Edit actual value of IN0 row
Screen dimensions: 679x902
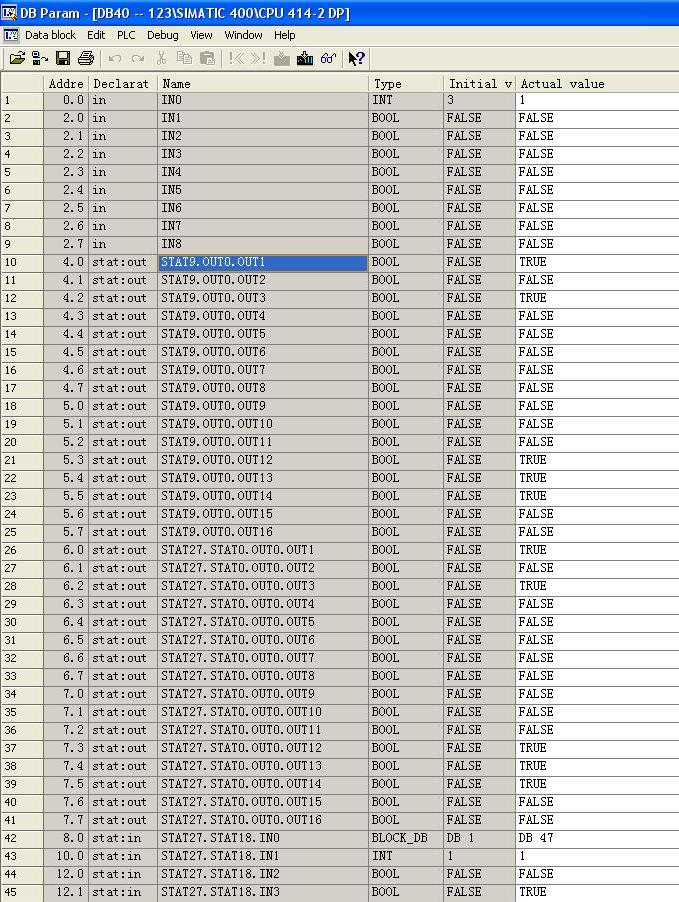coord(597,100)
